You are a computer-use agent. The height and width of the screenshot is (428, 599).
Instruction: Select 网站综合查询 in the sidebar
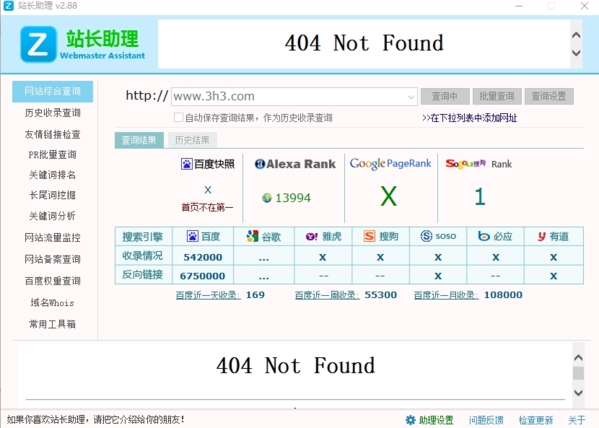pos(53,91)
